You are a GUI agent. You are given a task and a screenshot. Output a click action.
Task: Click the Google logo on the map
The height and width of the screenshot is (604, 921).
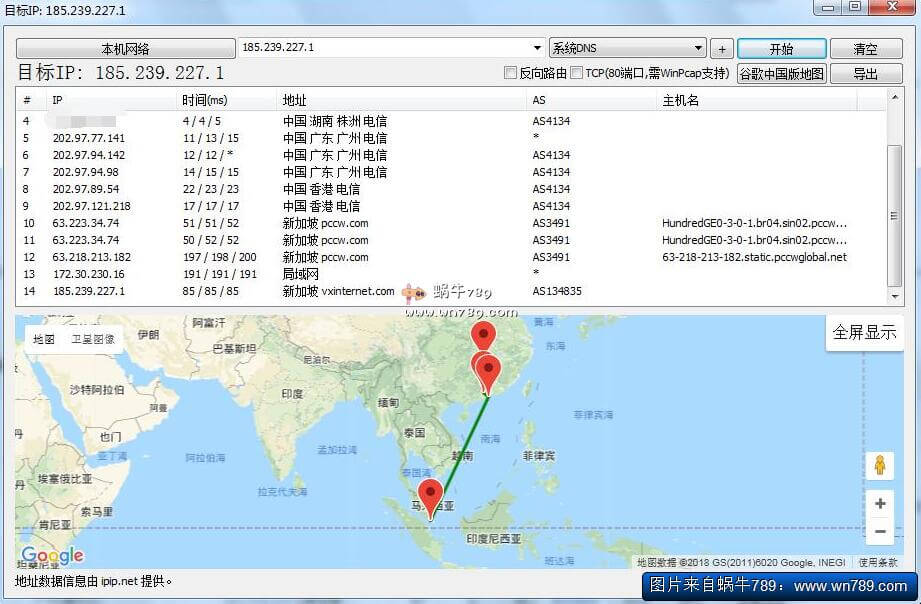(52, 556)
